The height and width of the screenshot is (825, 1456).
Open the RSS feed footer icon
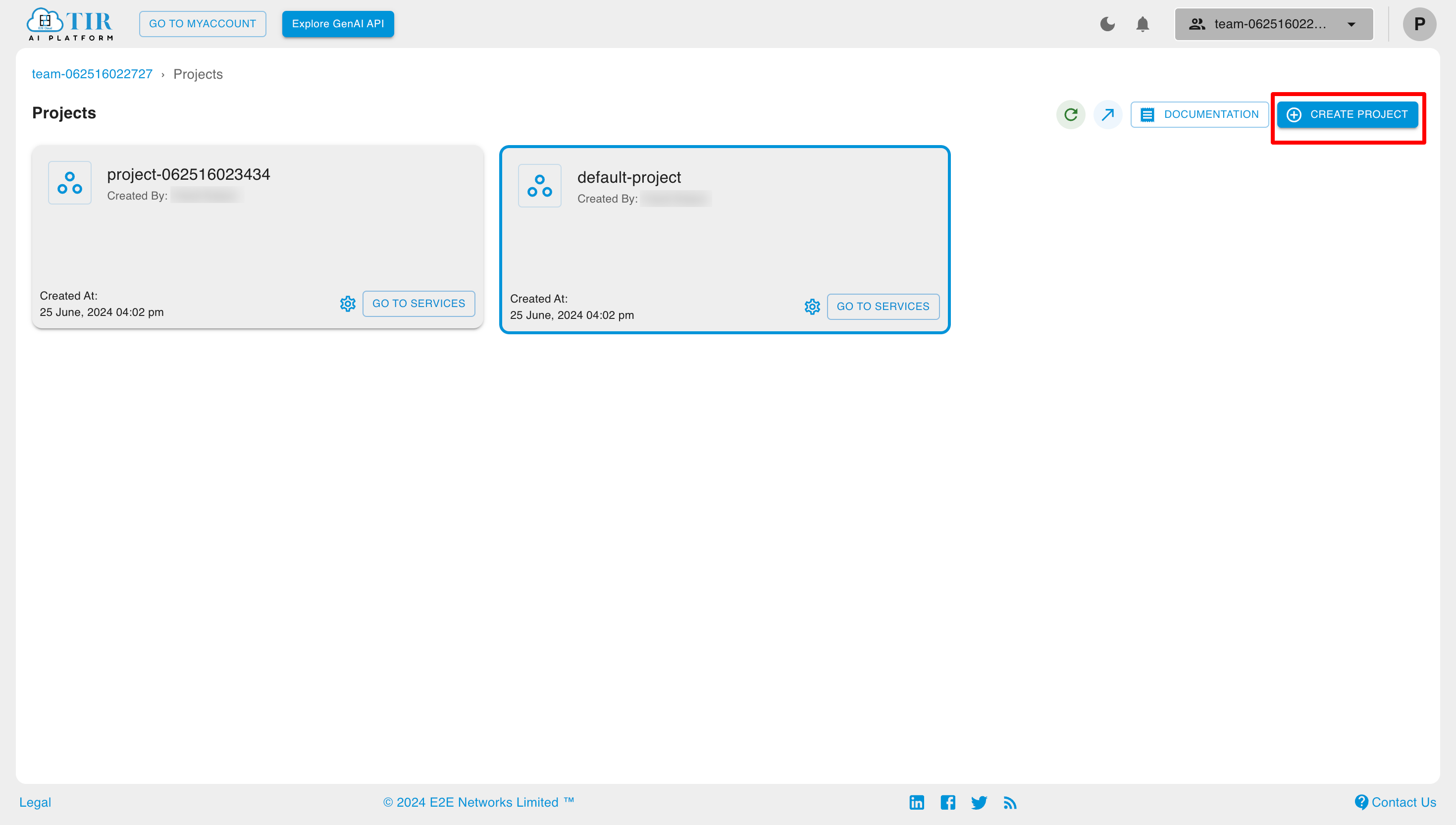point(1010,803)
